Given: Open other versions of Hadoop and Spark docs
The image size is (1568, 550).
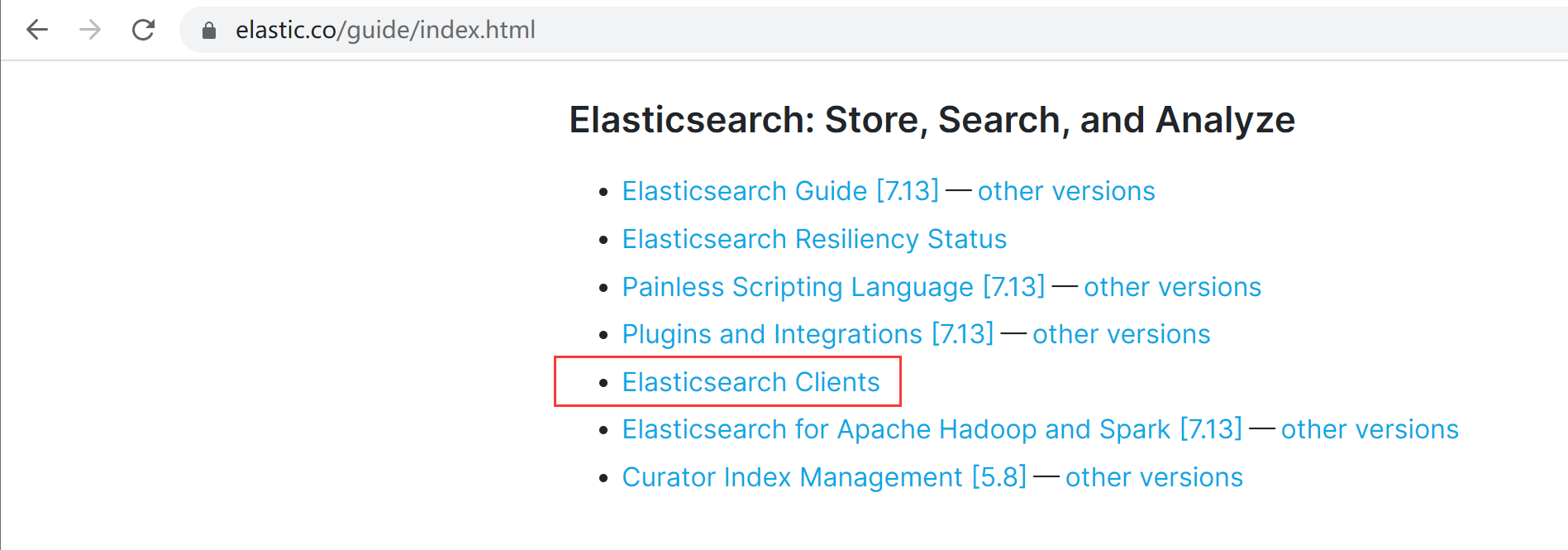Looking at the screenshot, I should [x=1370, y=429].
